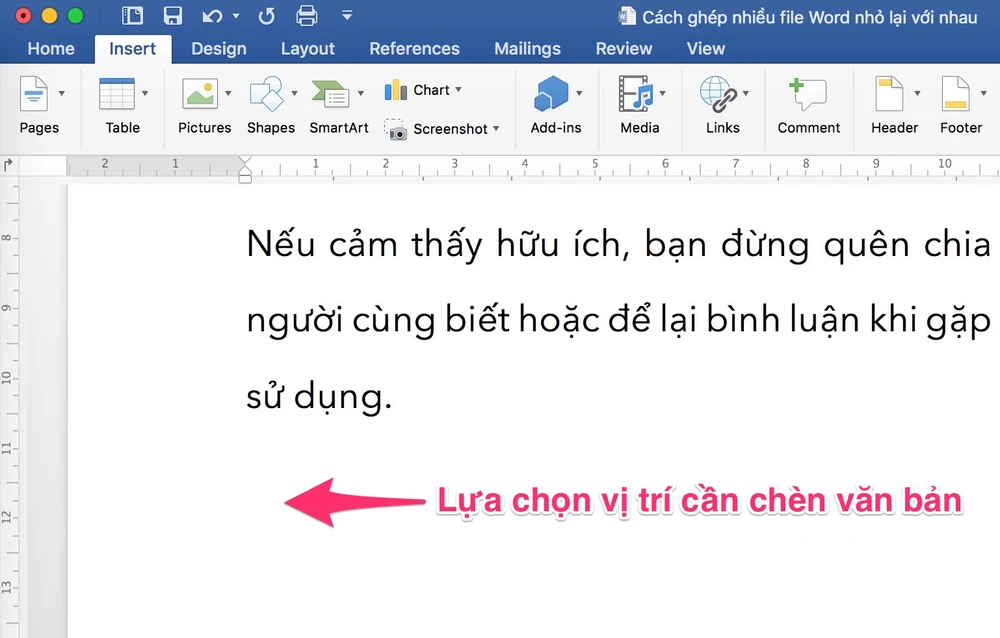Open the Undo history dropdown arrow
This screenshot has width=1000, height=638.
point(236,17)
